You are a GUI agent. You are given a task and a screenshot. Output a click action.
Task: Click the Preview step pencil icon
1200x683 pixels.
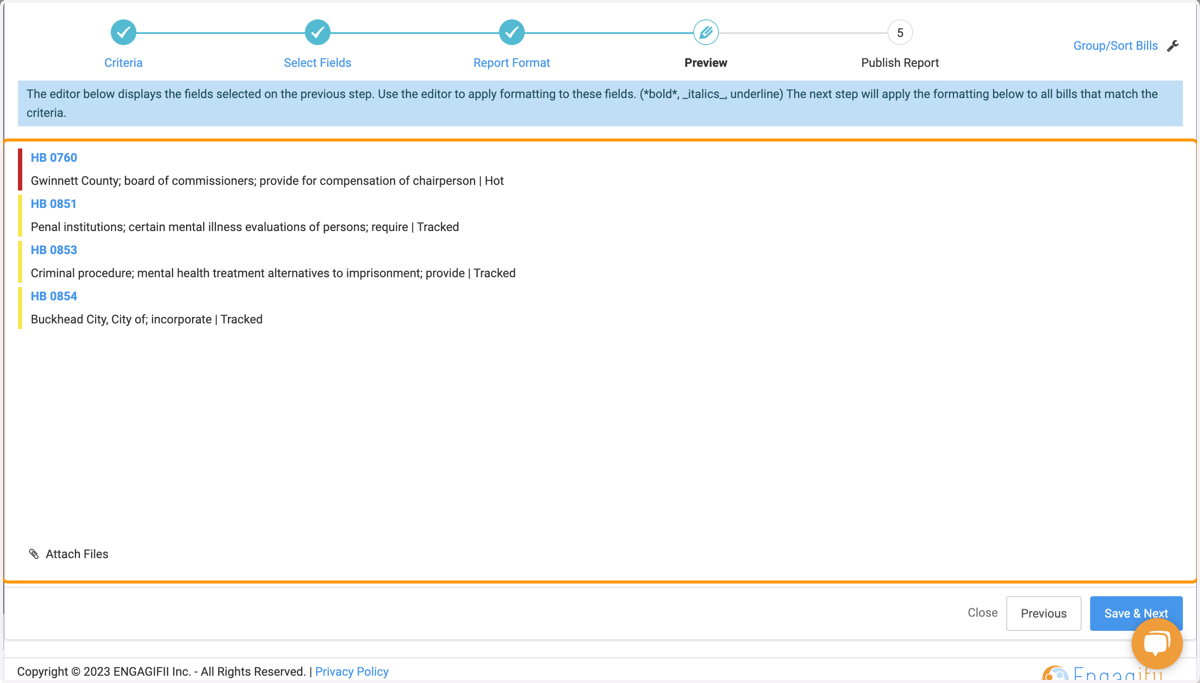[x=706, y=32]
